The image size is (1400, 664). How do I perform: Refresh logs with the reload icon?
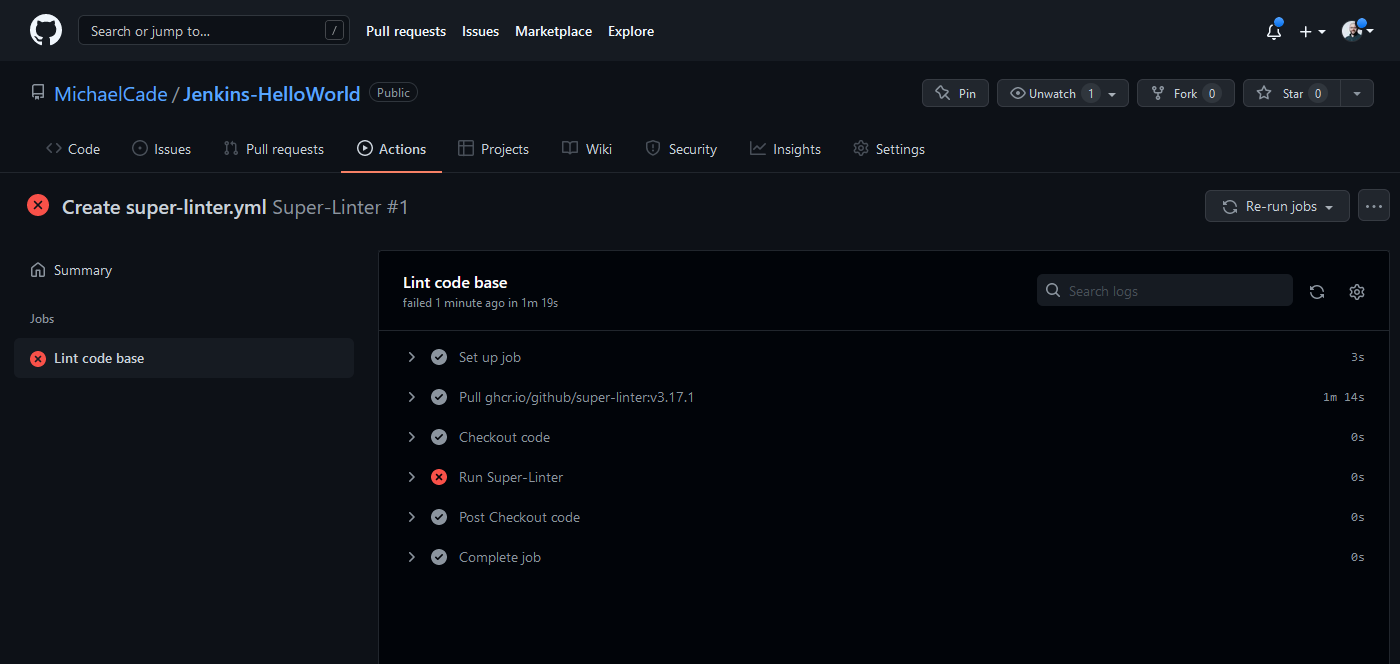coord(1317,292)
